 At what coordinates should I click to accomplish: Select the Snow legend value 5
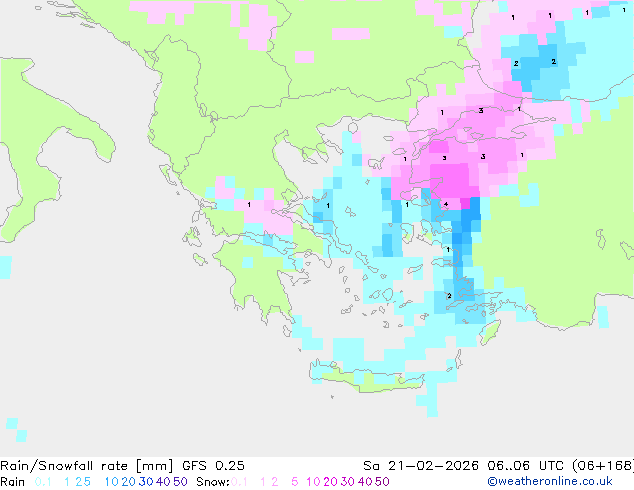[x=295, y=482]
